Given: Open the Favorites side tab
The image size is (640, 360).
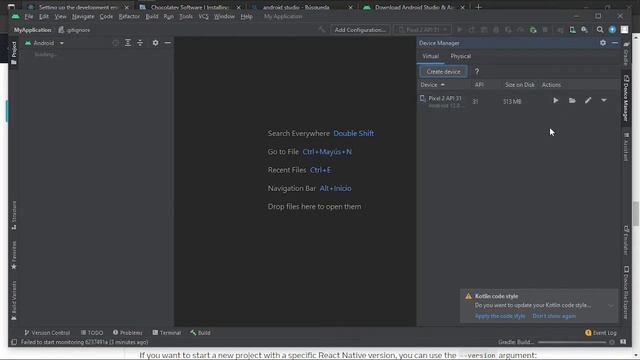Looking at the screenshot, I should (x=13, y=255).
